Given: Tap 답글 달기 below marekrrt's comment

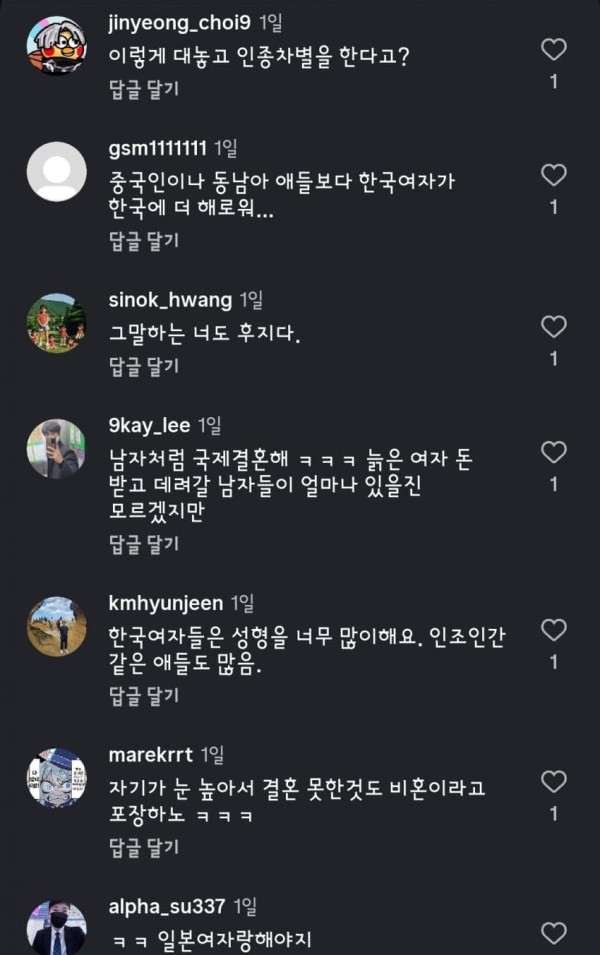Looking at the screenshot, I should coord(144,847).
